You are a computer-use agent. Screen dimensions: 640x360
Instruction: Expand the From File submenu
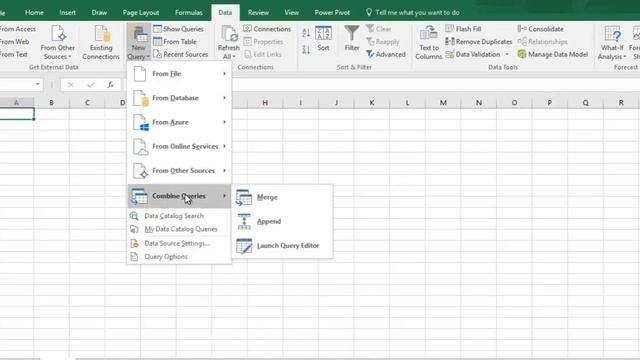(179, 74)
